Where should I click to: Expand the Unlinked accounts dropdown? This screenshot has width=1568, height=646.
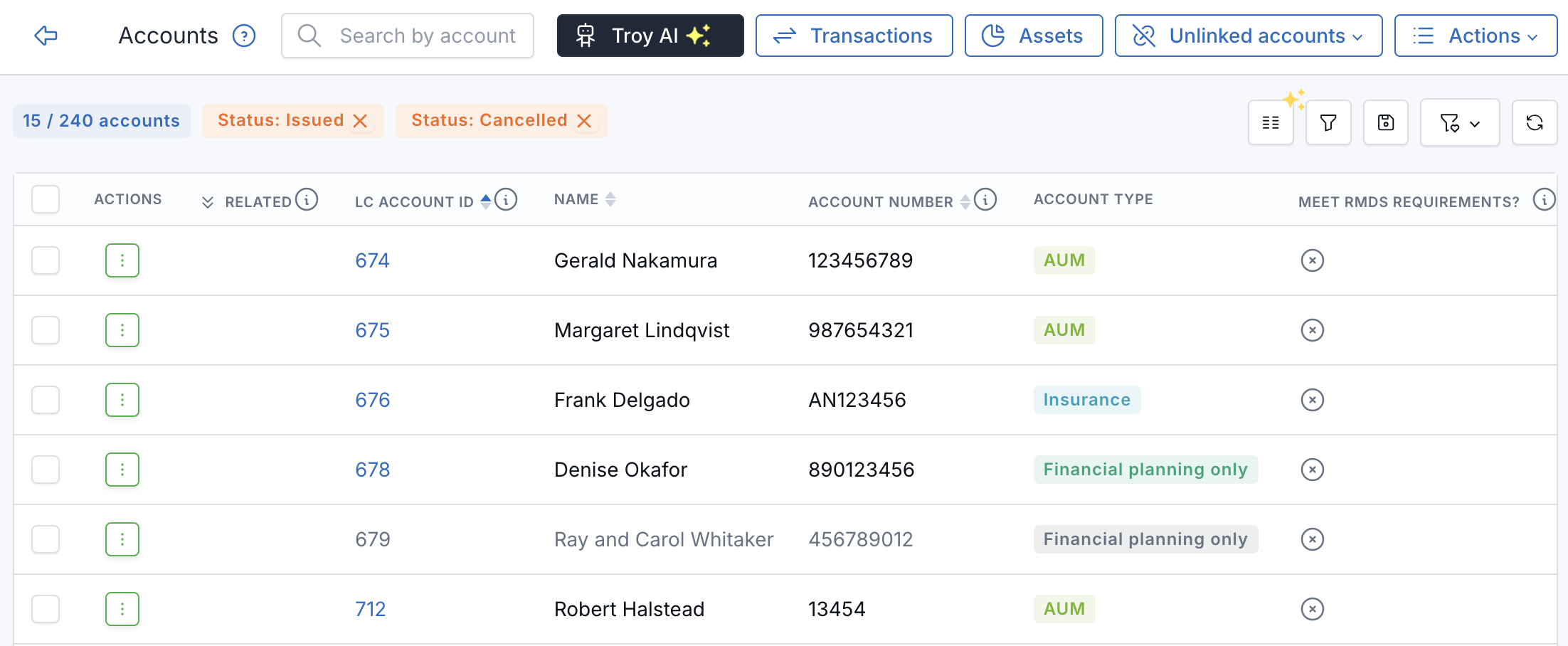click(x=1249, y=36)
